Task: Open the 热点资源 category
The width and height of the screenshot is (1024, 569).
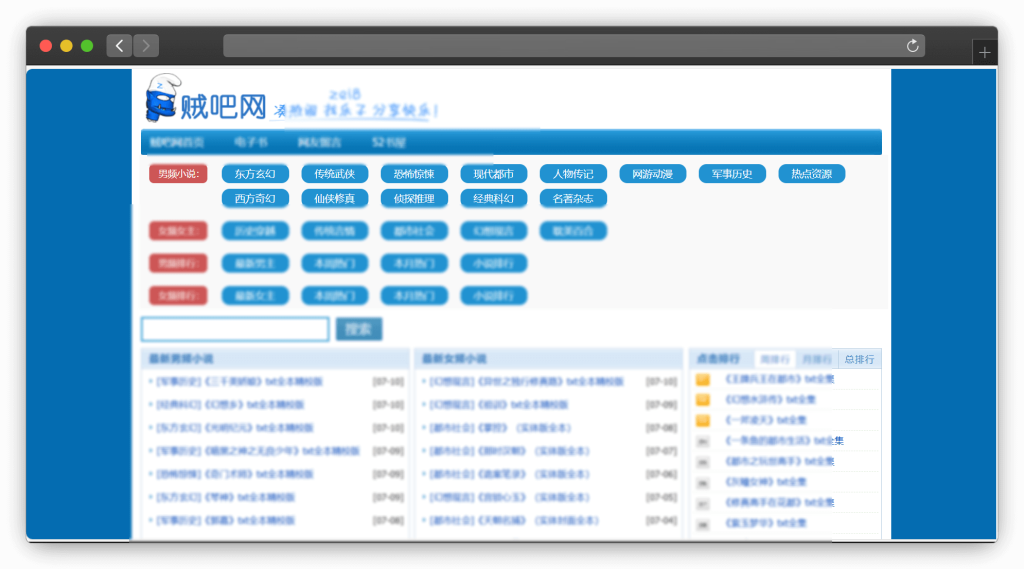Action: [811, 174]
